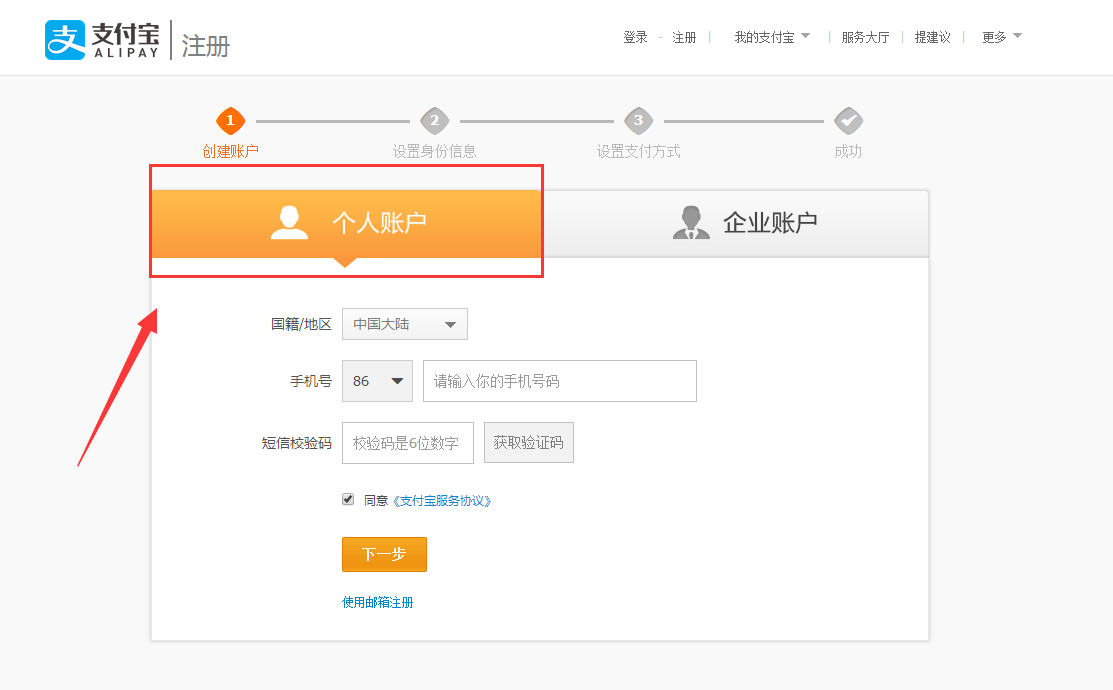
Task: Click the 使用邮箱注册 link
Action: click(377, 602)
